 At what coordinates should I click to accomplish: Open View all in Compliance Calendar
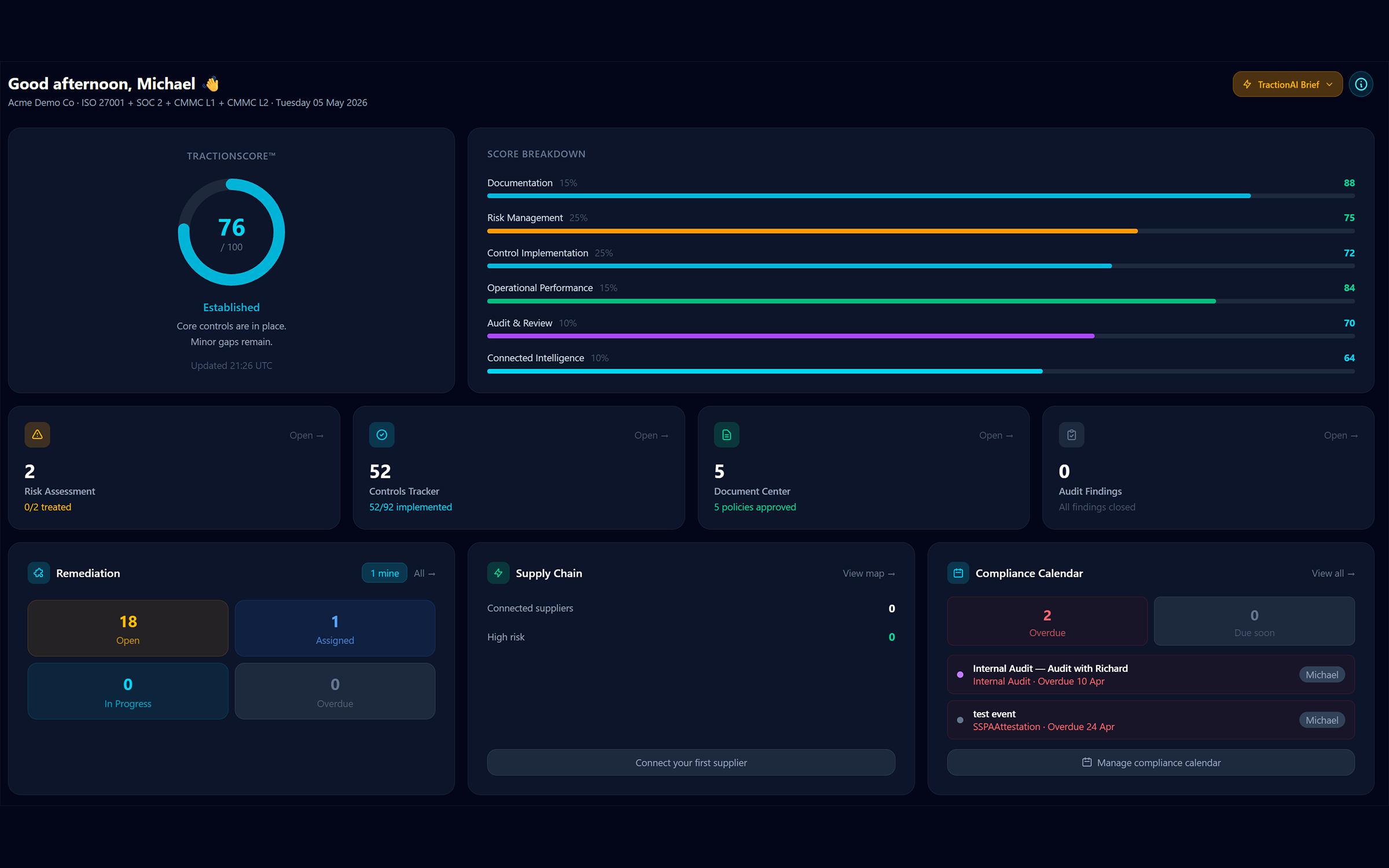point(1333,573)
